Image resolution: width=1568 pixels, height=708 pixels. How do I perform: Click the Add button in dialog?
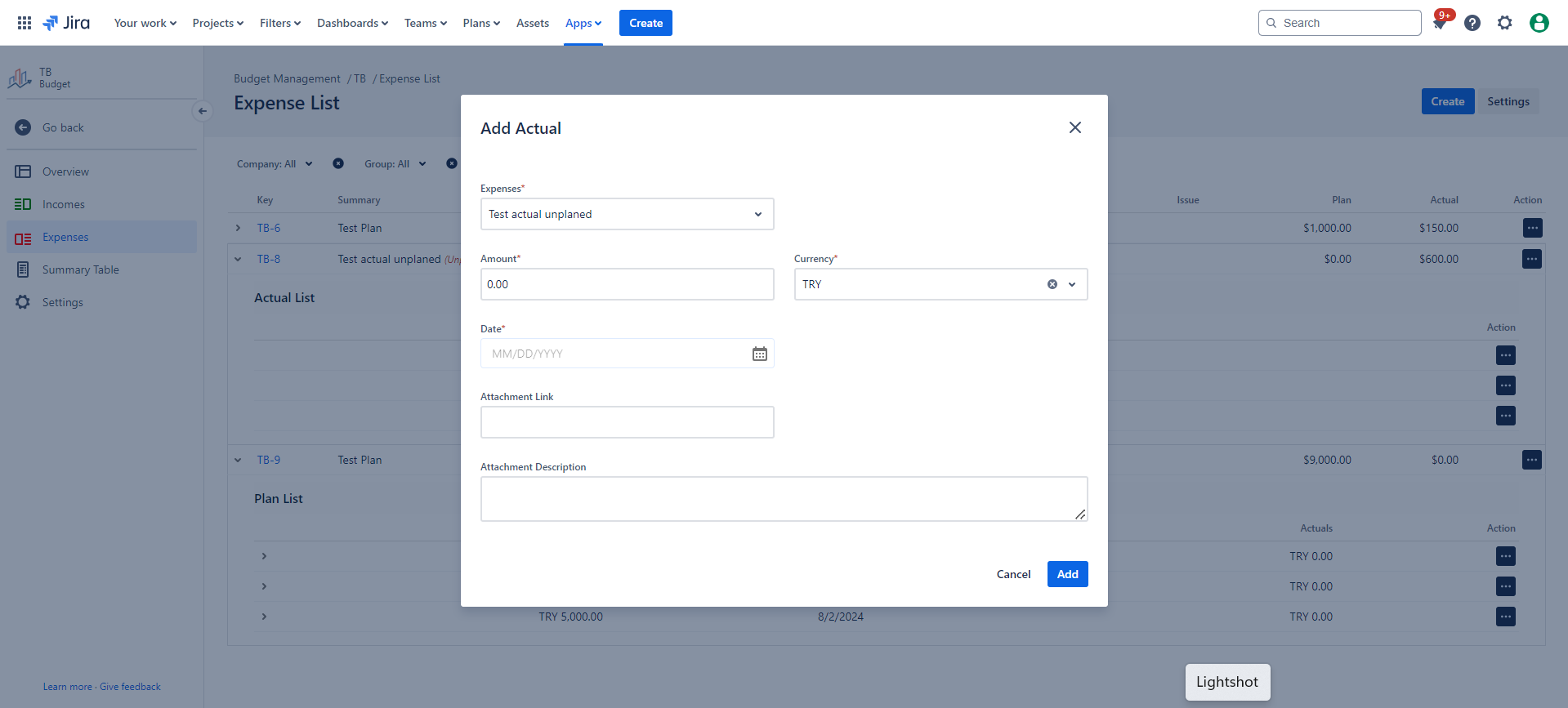(1067, 574)
